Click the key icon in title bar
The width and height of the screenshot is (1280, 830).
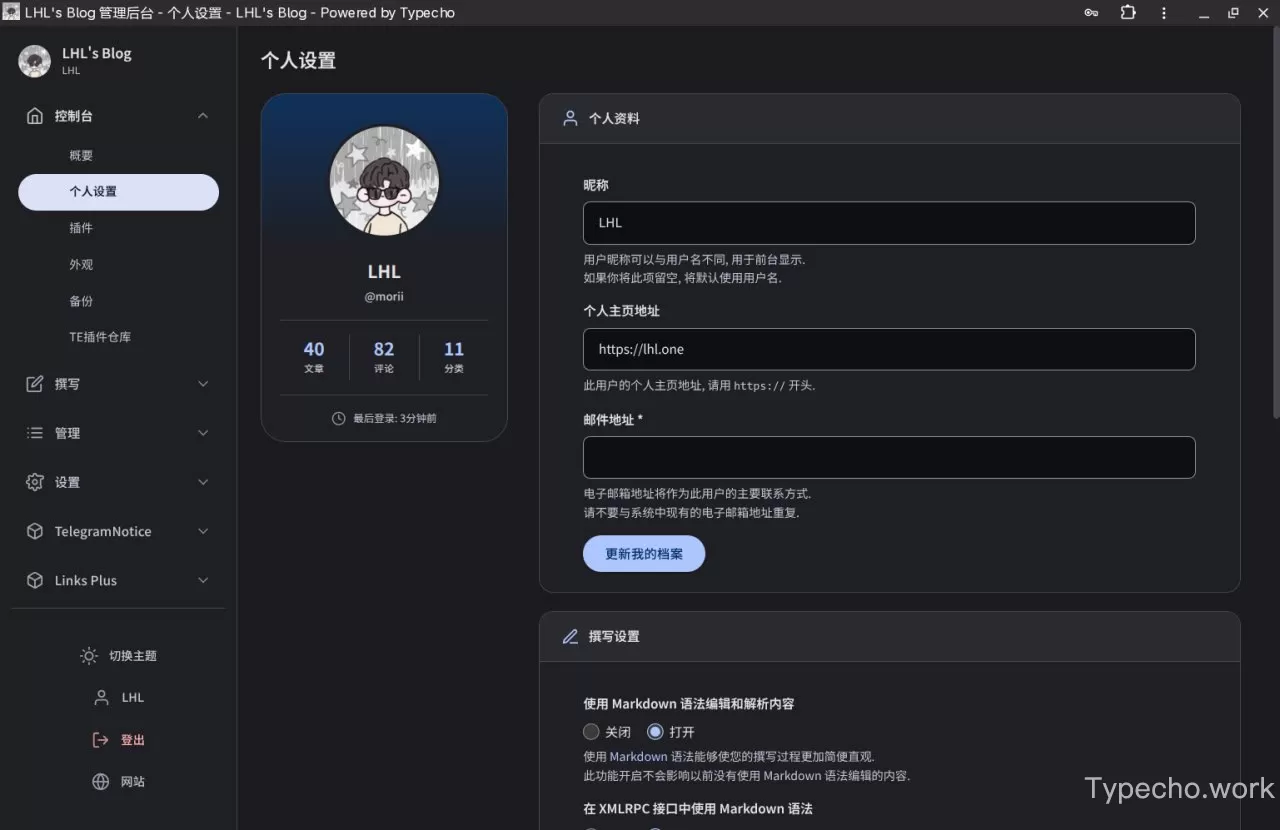1091,13
